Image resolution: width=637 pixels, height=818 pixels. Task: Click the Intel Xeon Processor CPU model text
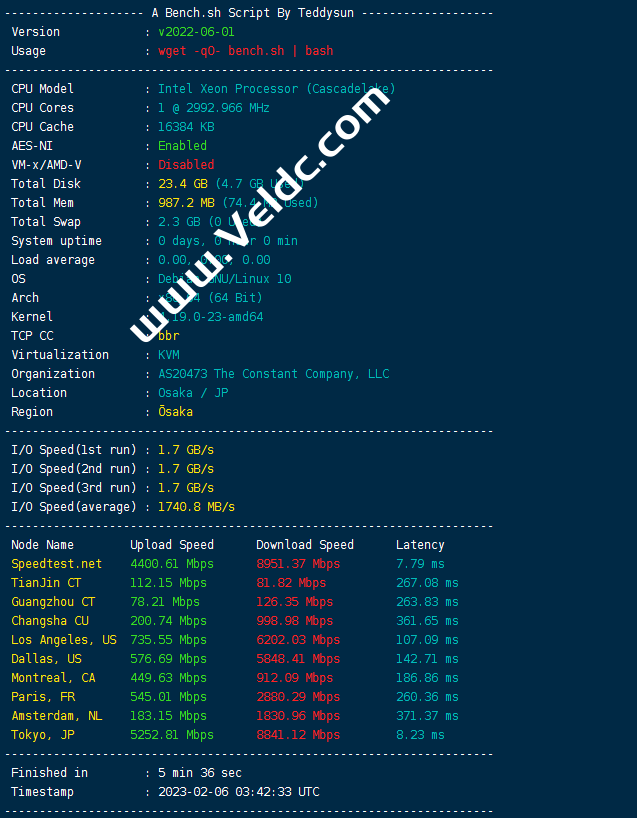277,89
